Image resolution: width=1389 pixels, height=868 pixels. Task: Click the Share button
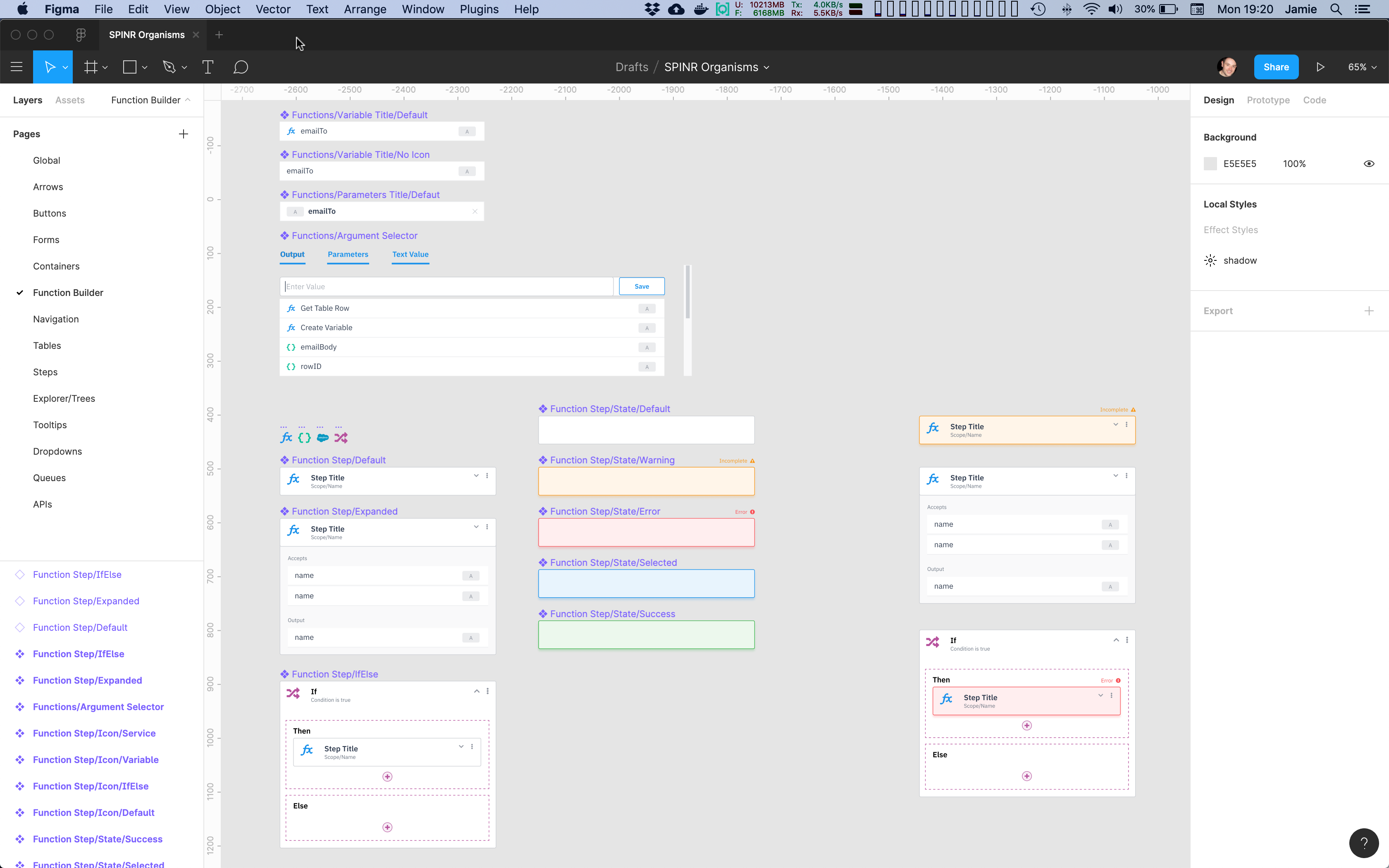tap(1276, 67)
